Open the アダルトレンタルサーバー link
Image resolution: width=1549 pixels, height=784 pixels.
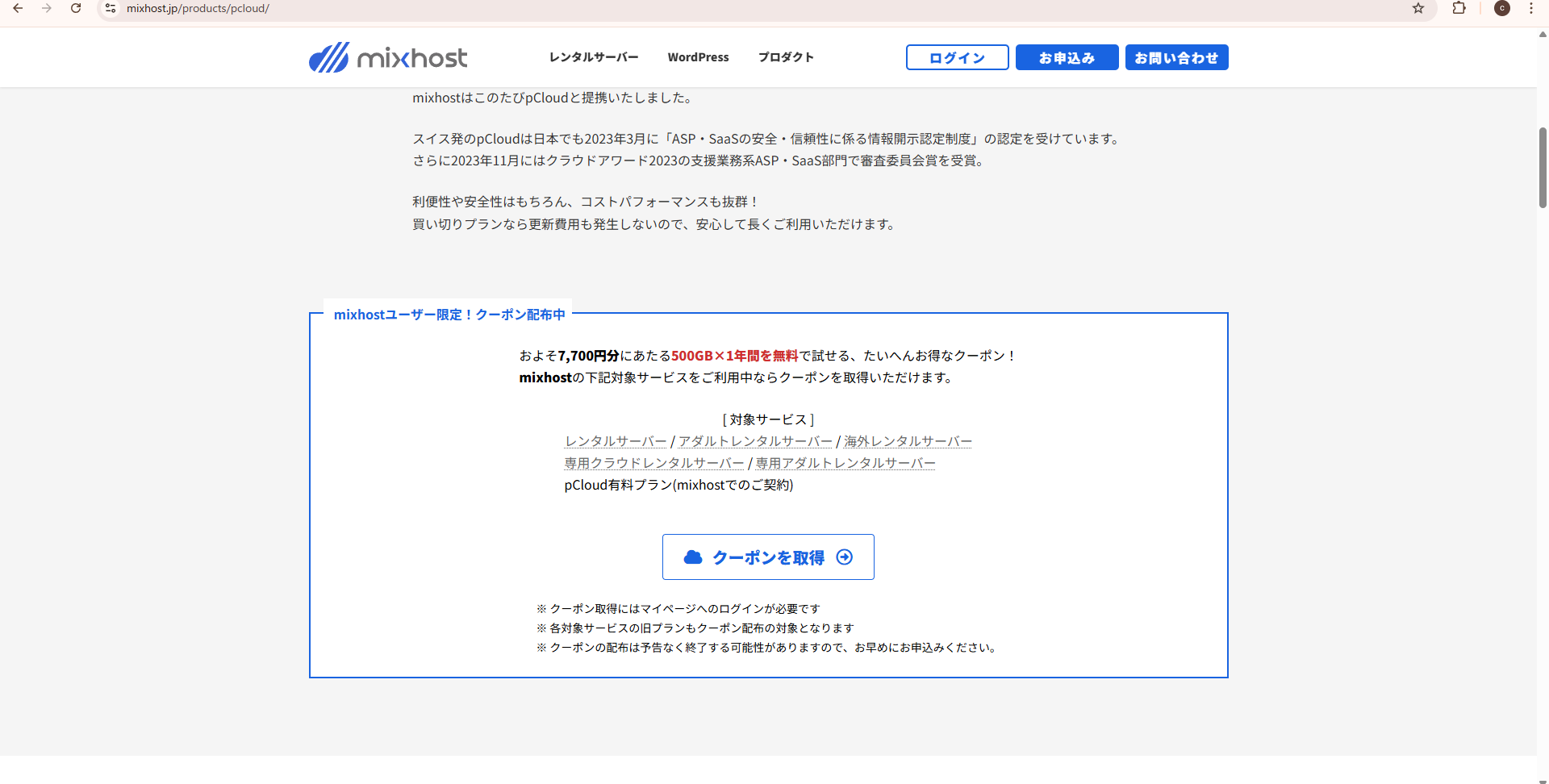point(755,441)
